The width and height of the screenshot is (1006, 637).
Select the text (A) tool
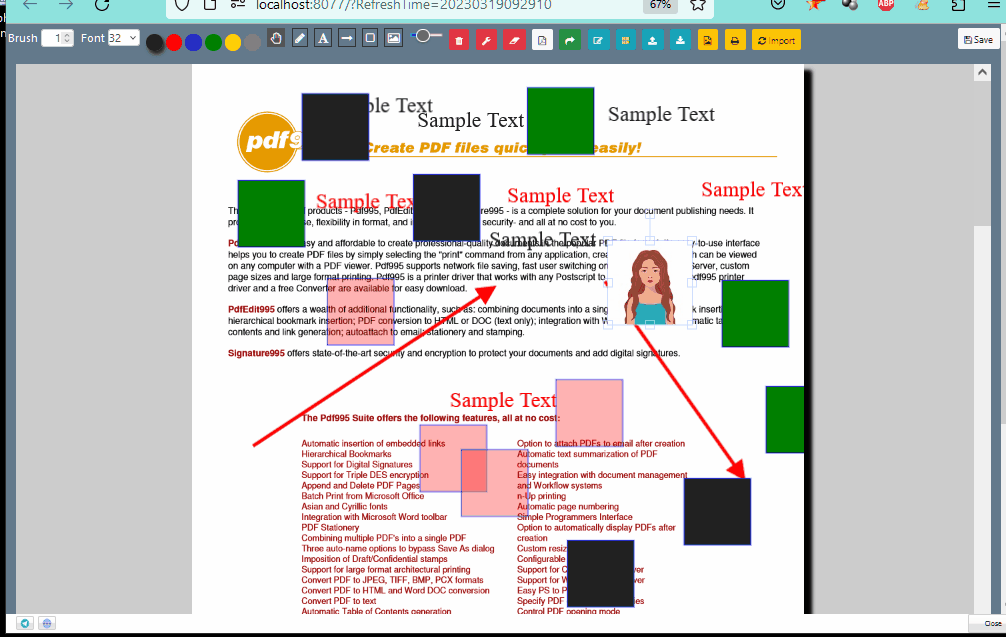[x=323, y=38]
